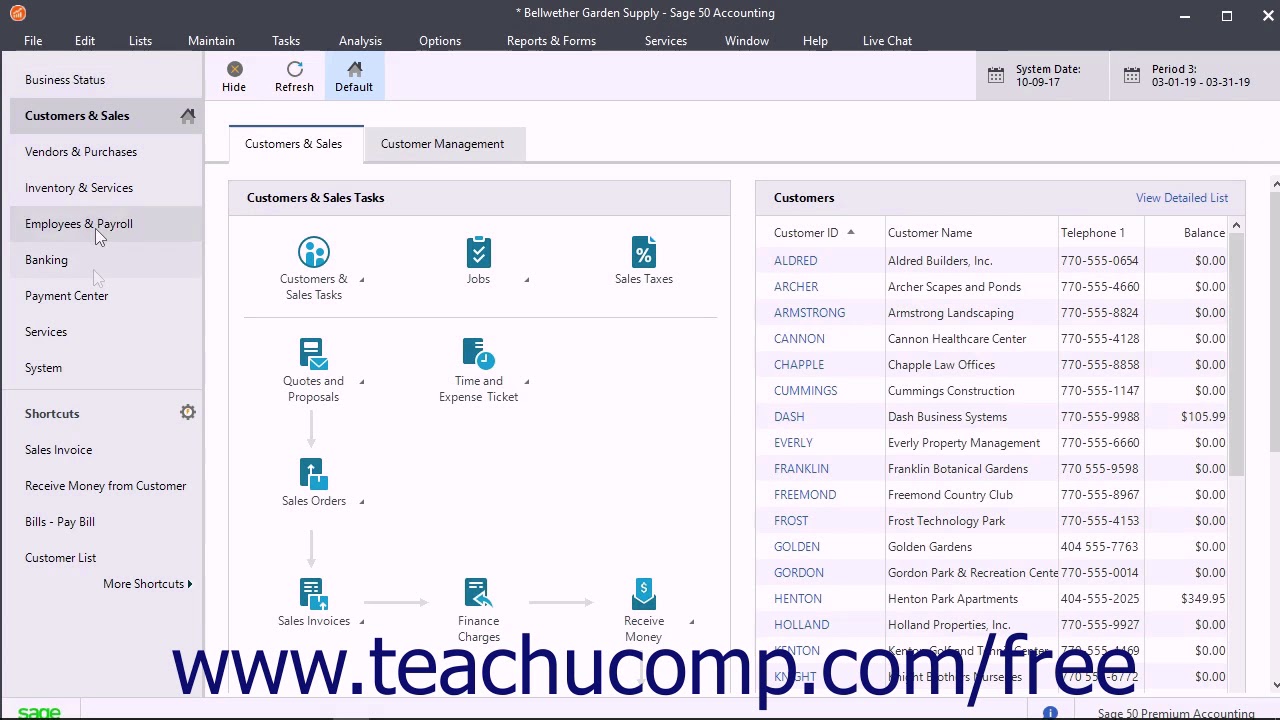Go to Payment Center

click(x=66, y=296)
